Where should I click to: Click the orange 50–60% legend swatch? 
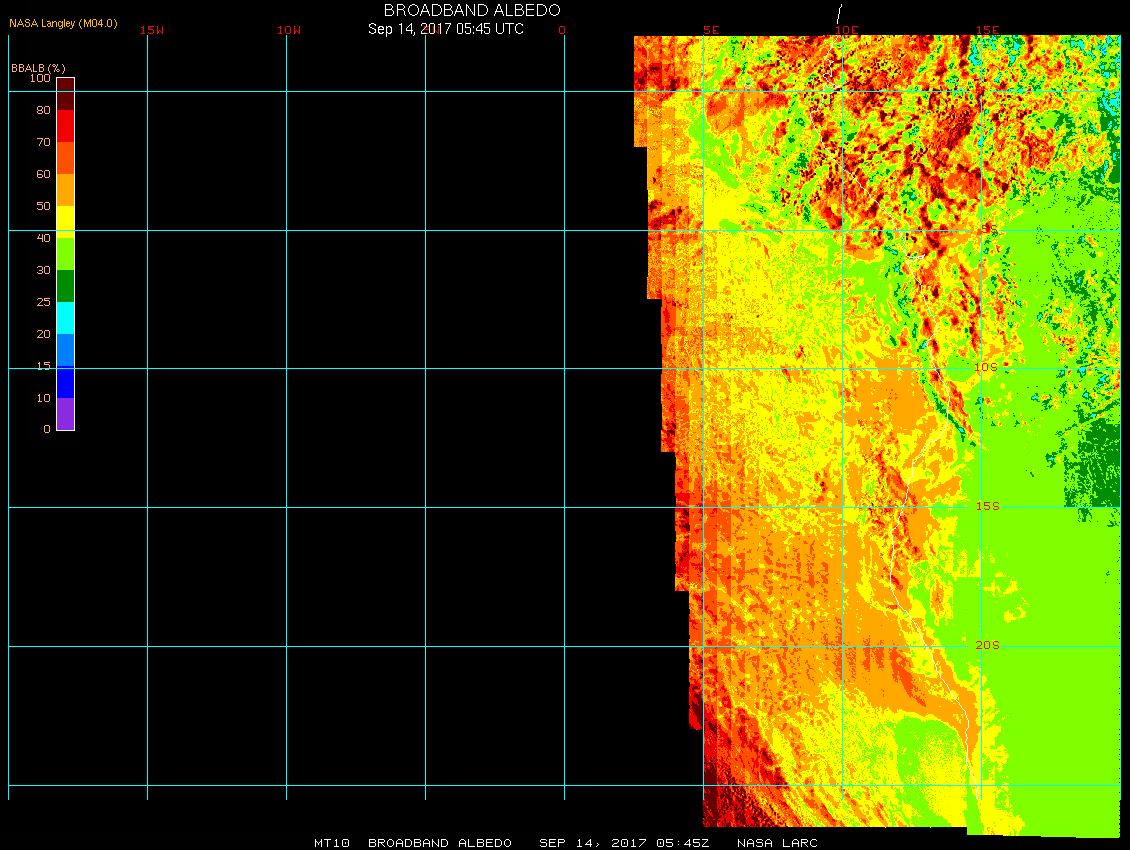[x=65, y=189]
